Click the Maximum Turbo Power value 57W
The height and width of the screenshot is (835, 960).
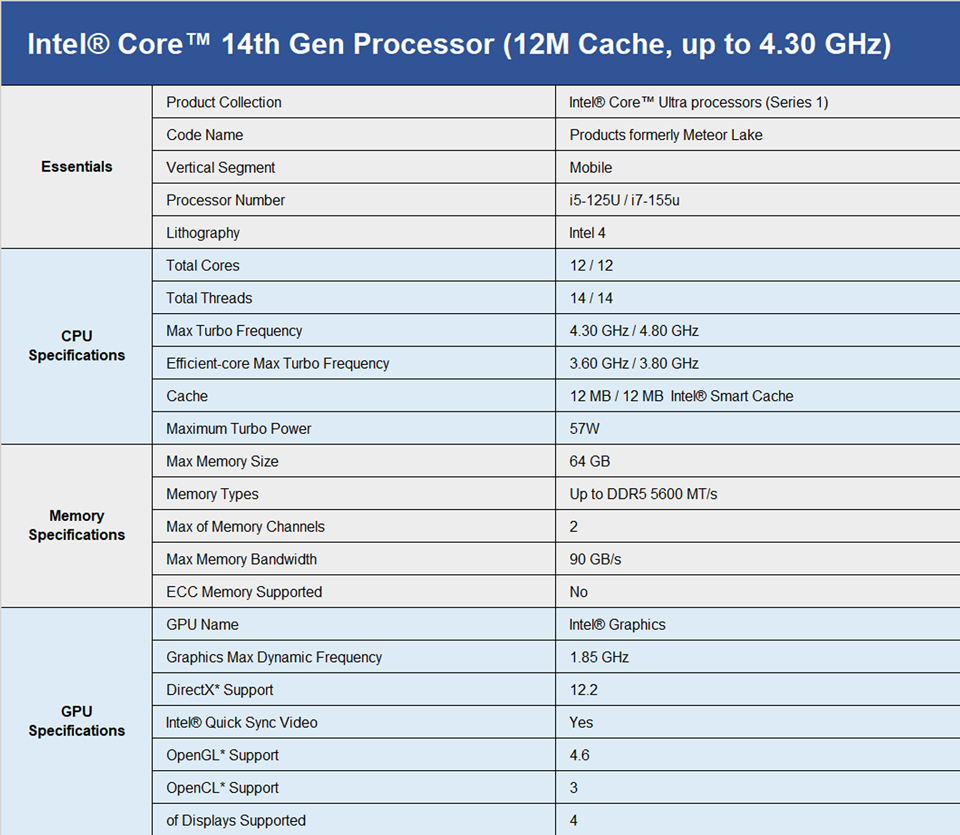coord(584,429)
